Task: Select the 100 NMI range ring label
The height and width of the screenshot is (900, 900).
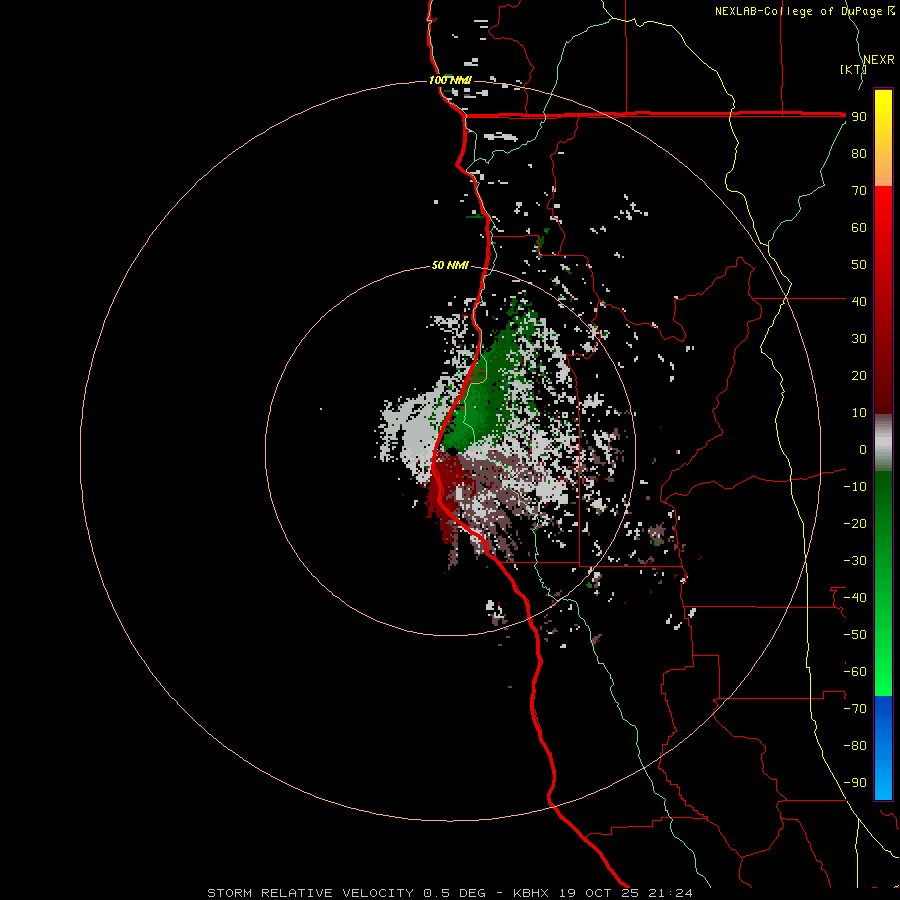Action: (x=450, y=80)
